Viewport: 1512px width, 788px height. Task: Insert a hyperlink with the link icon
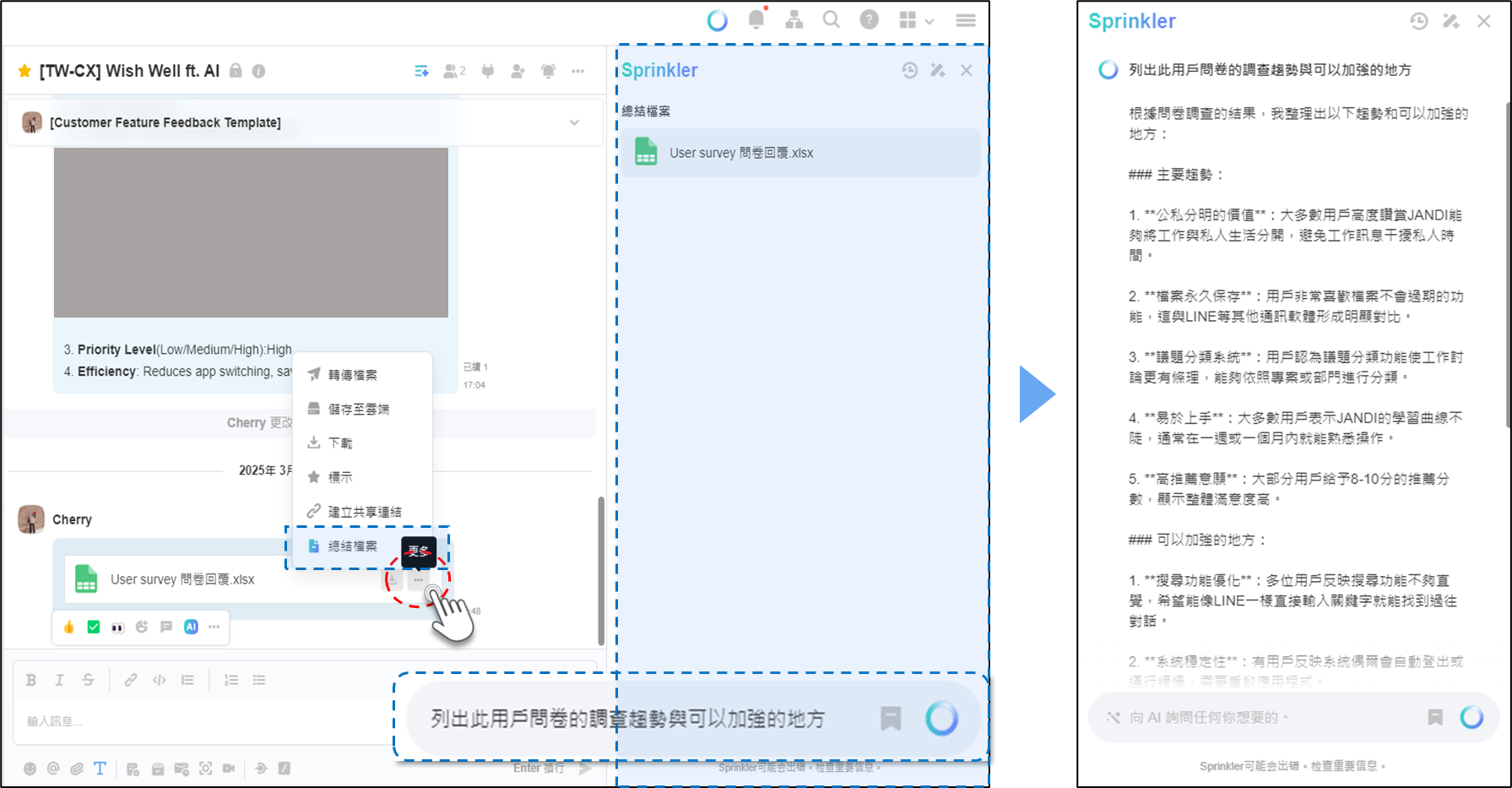click(x=131, y=680)
